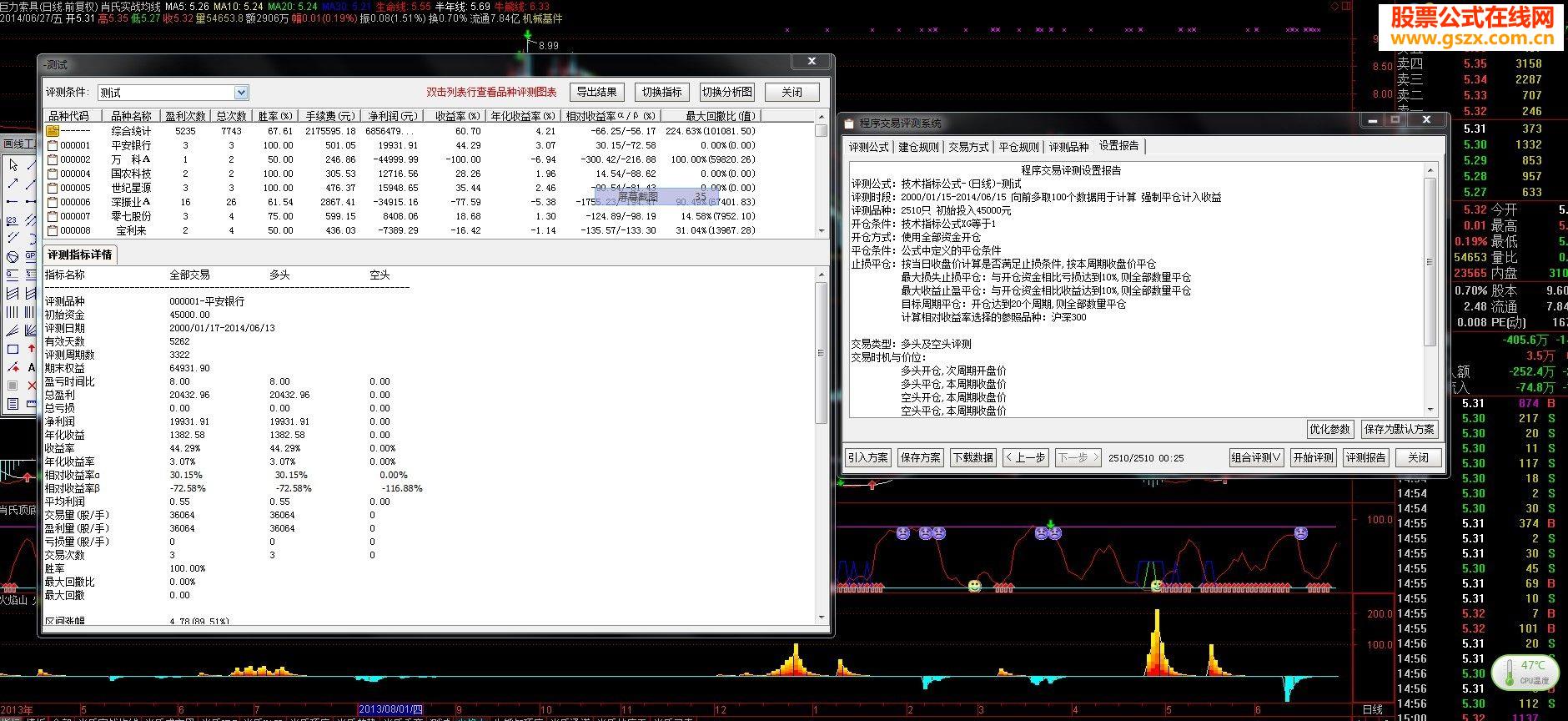The height and width of the screenshot is (721, 1568).
Task: Click the results list scrollbar down arrow
Action: click(822, 231)
